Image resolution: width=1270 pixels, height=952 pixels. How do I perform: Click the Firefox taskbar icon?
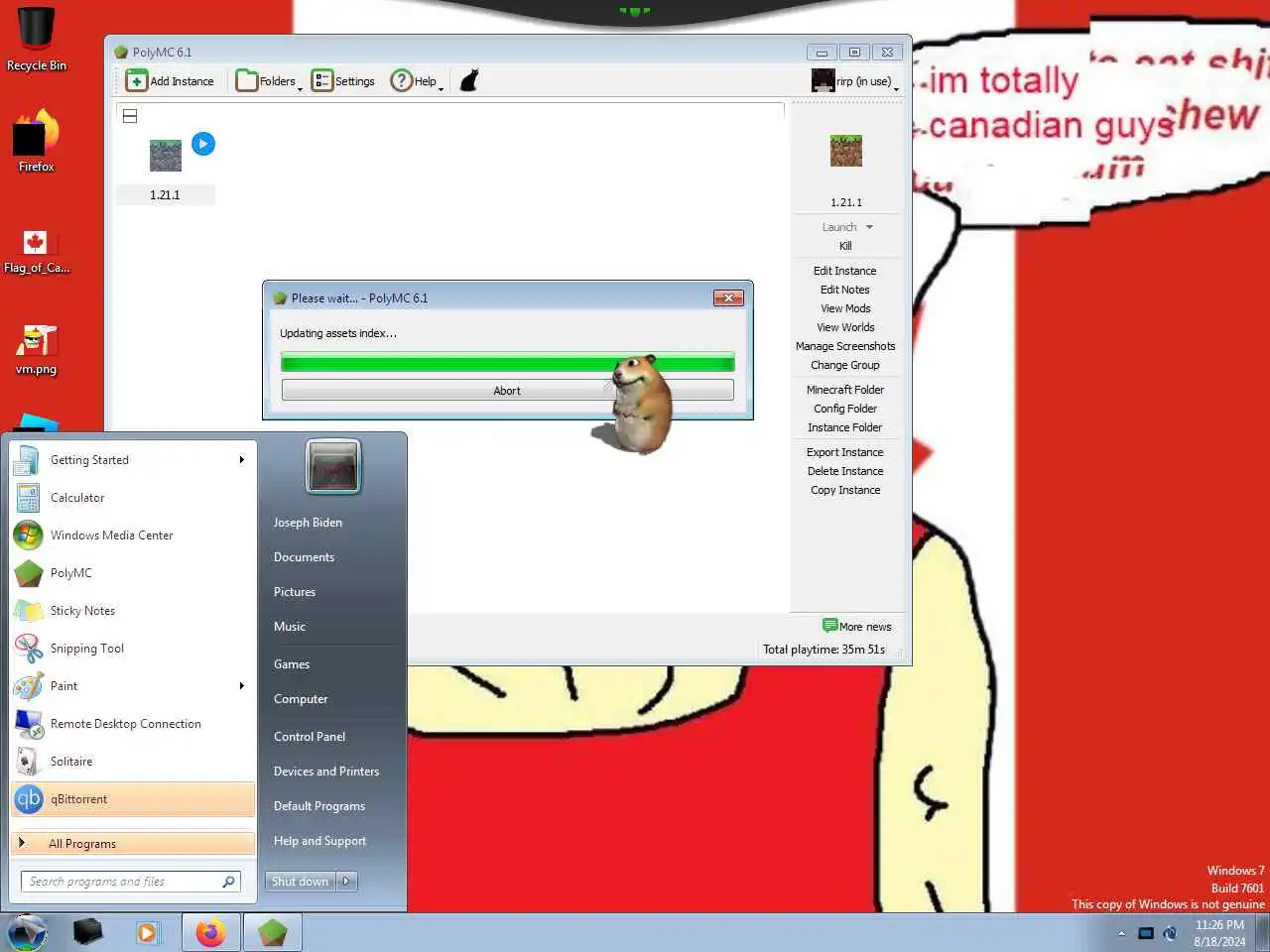(210, 933)
